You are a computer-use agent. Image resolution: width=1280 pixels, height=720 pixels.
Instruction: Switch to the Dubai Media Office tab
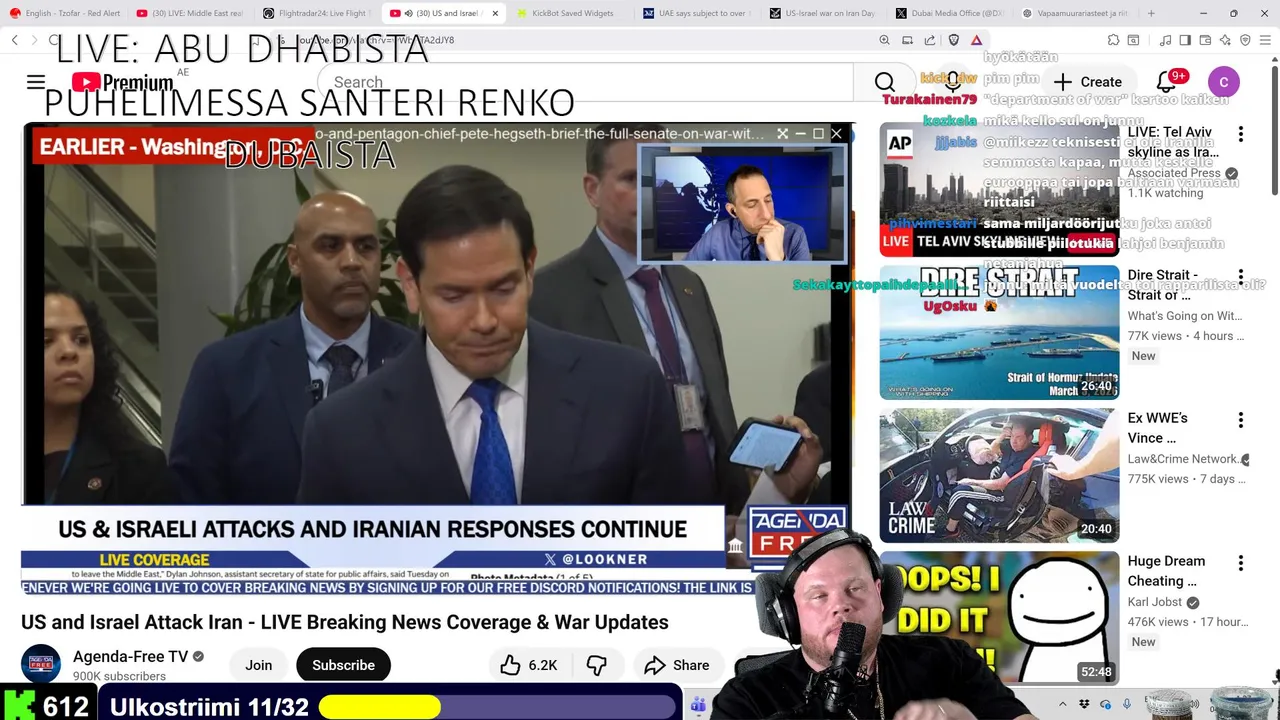(950, 13)
